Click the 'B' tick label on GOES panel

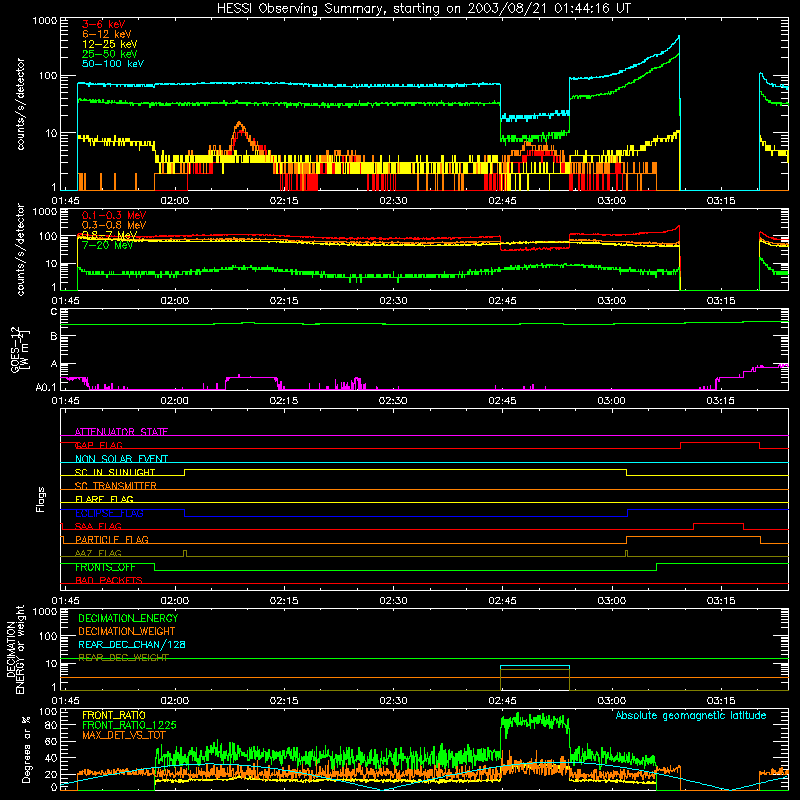pyautogui.click(x=54, y=336)
